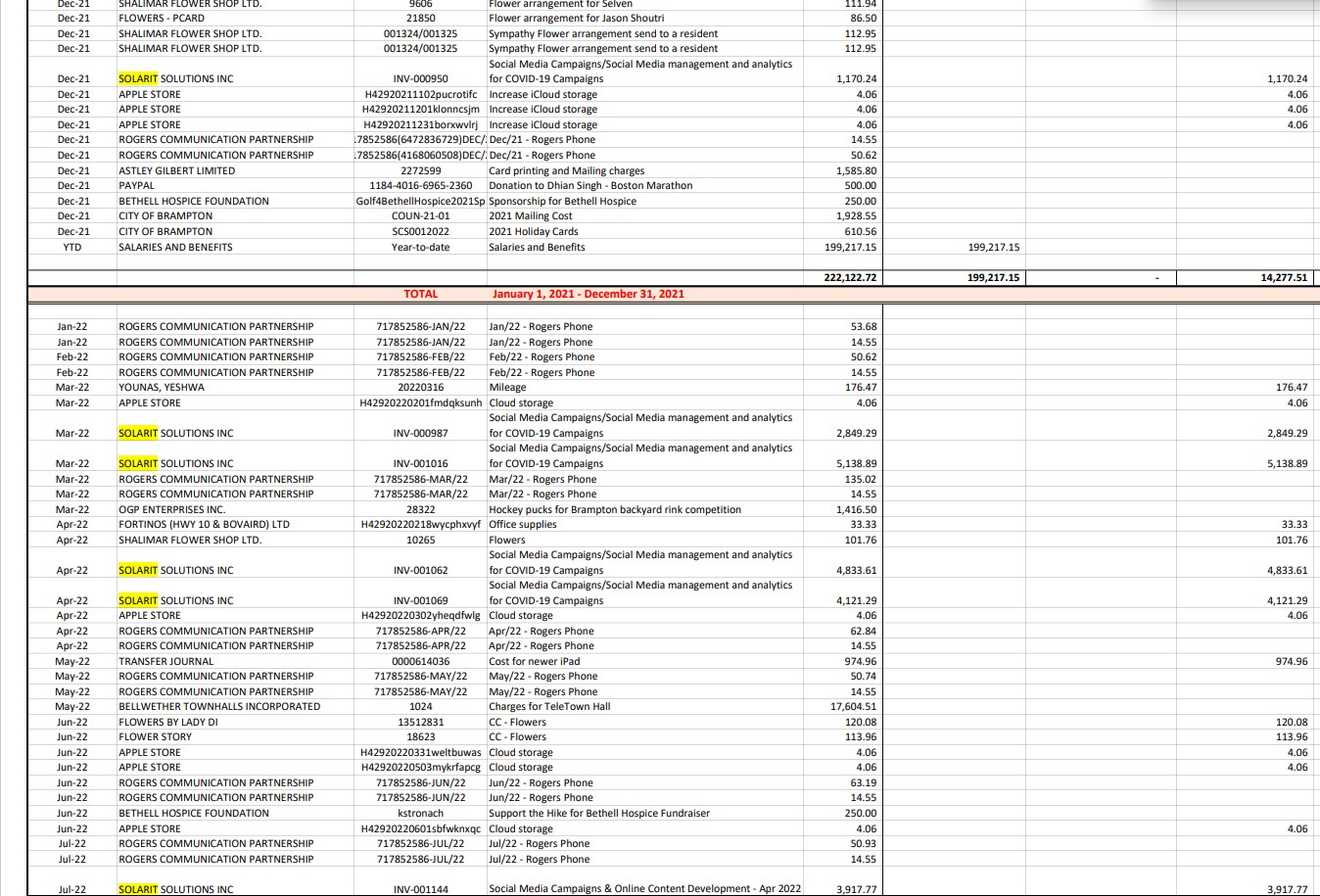Screen dimensions: 1320x896
Task: Click invoice number INV-001069
Action: [420, 600]
